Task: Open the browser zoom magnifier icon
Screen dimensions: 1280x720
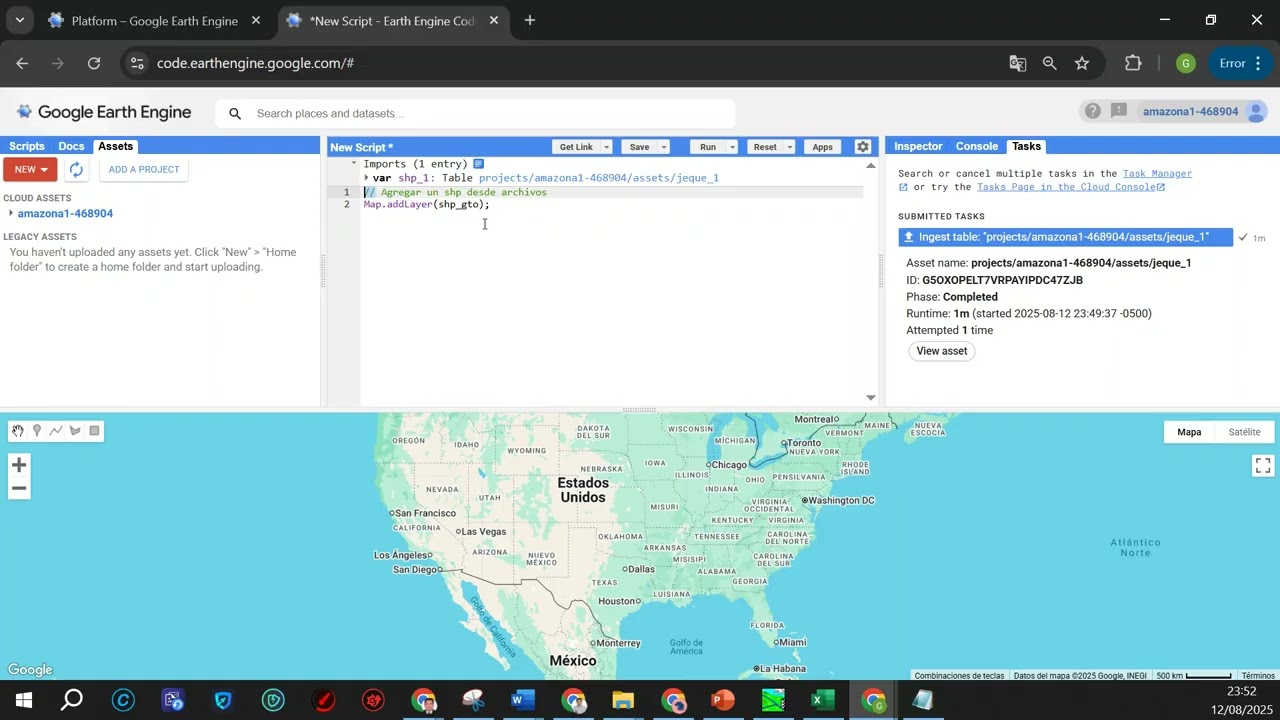Action: [x=1049, y=63]
